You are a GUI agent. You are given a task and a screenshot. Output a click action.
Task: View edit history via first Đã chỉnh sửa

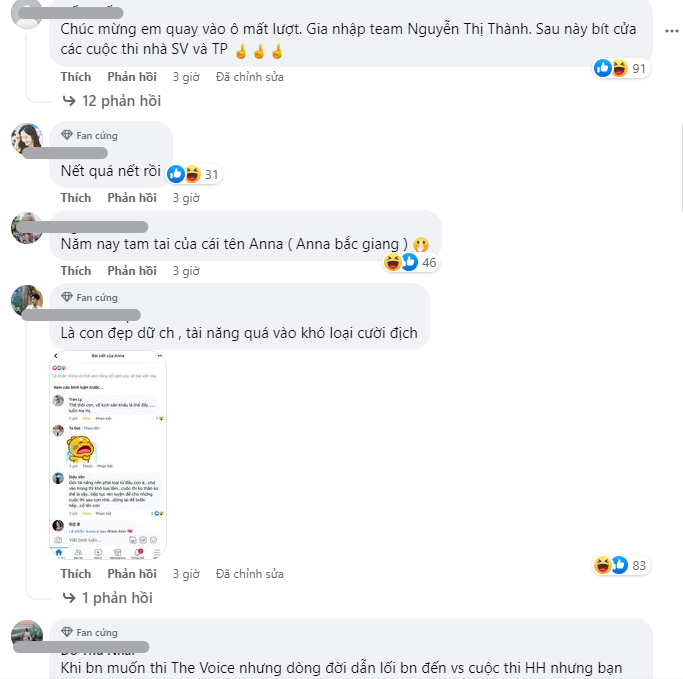[250, 77]
